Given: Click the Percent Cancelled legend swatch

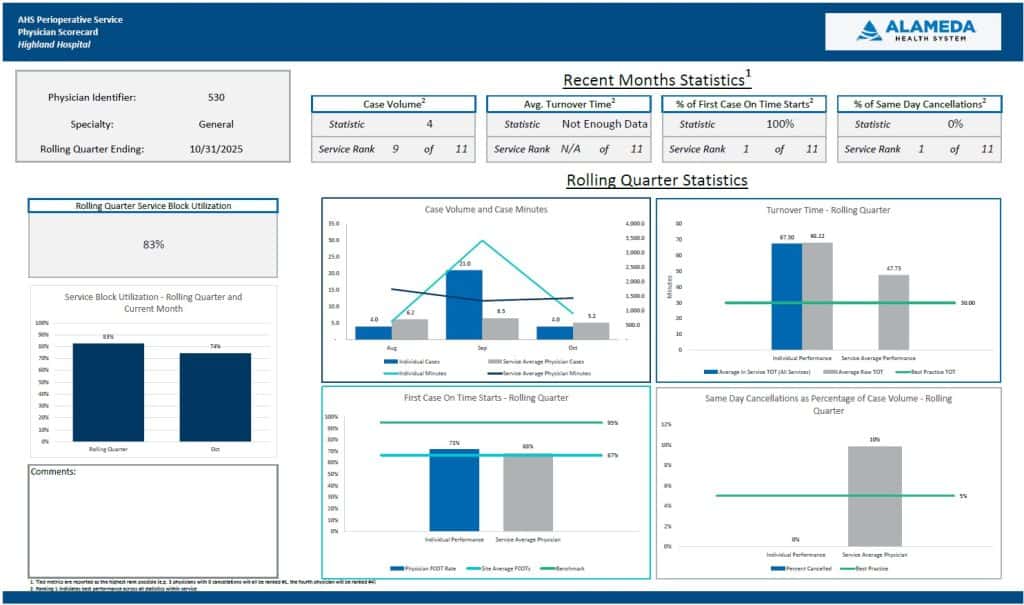Looking at the screenshot, I should click(777, 568).
